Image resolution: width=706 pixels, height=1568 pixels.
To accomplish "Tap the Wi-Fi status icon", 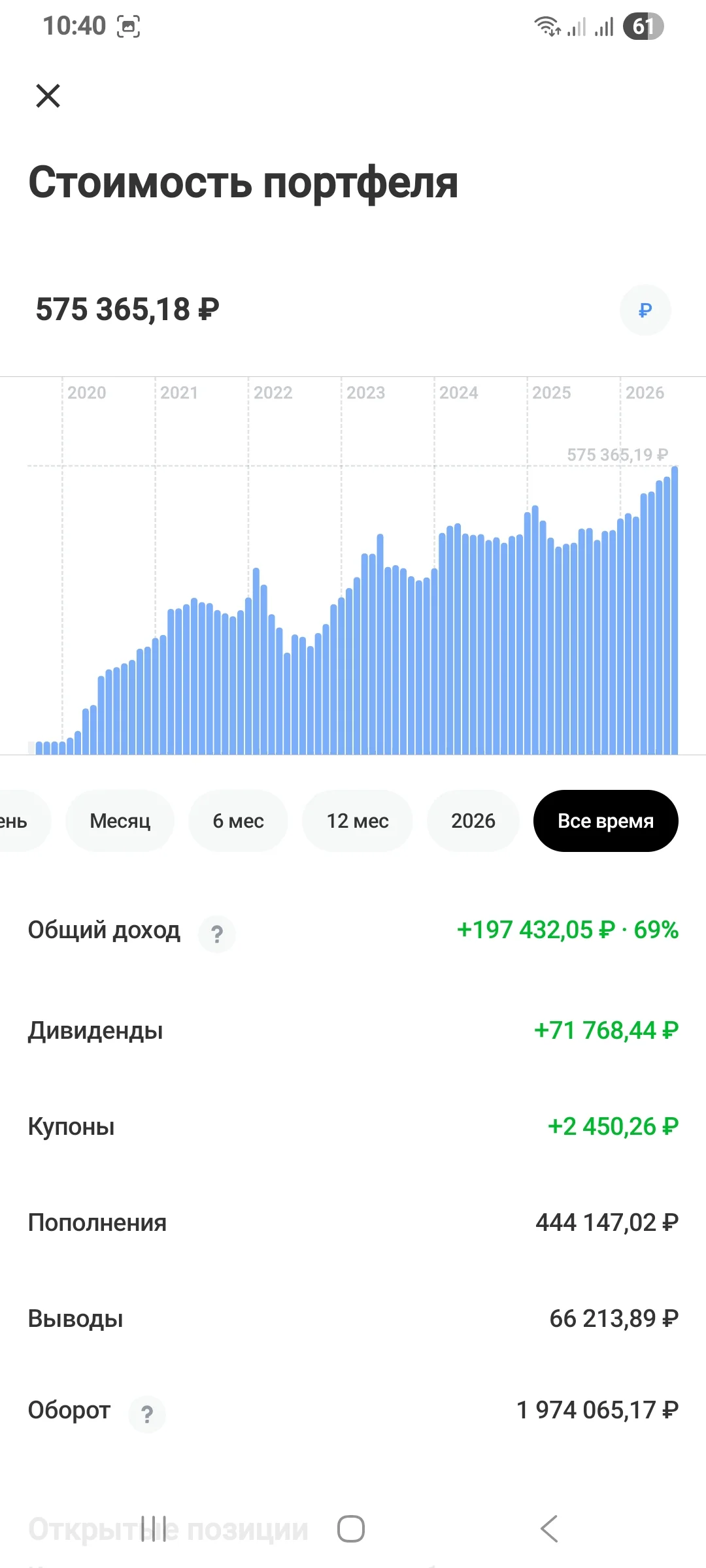I will coord(547,26).
